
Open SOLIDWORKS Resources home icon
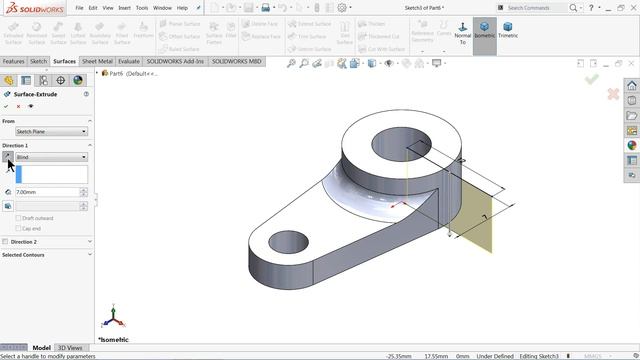click(x=632, y=86)
